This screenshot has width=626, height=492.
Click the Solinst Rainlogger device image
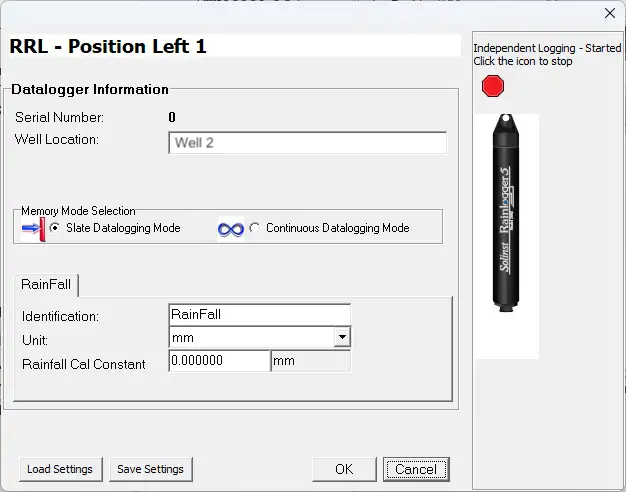[x=505, y=212]
